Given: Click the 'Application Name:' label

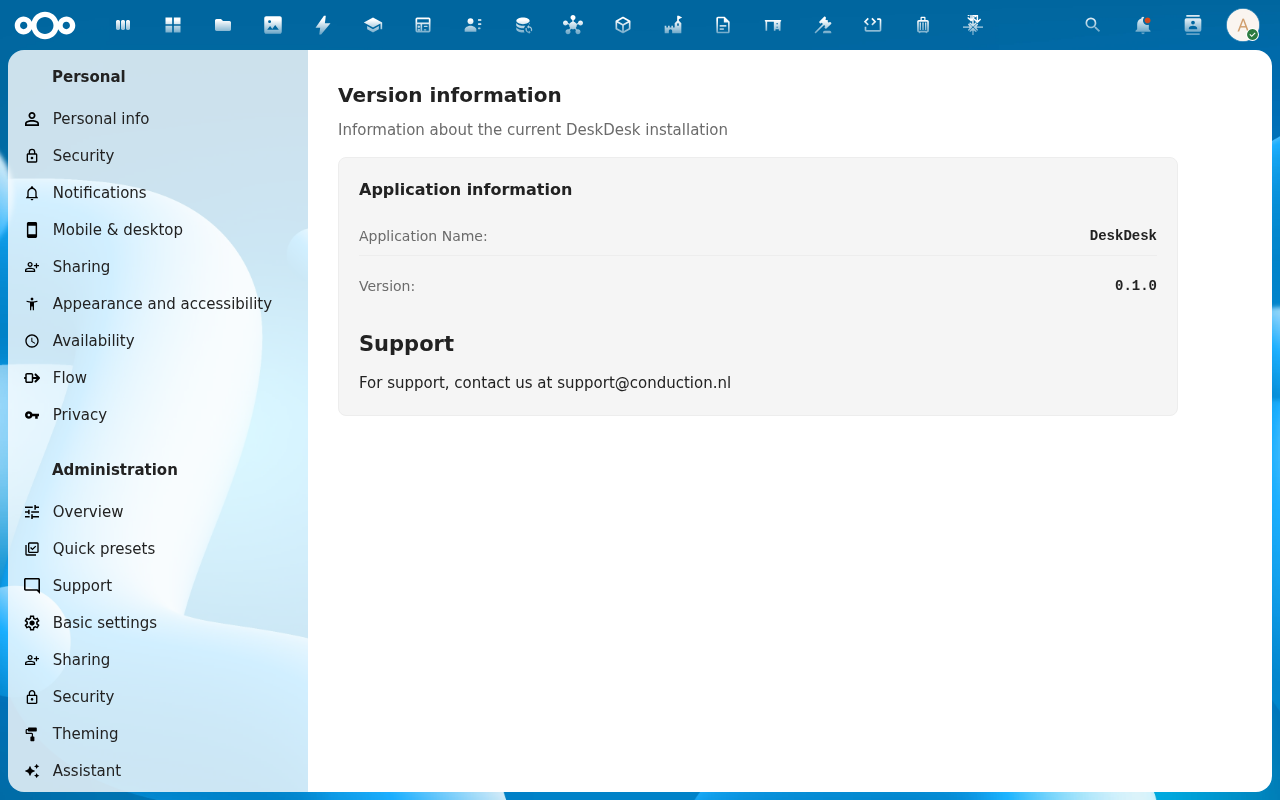Looking at the screenshot, I should click(423, 236).
